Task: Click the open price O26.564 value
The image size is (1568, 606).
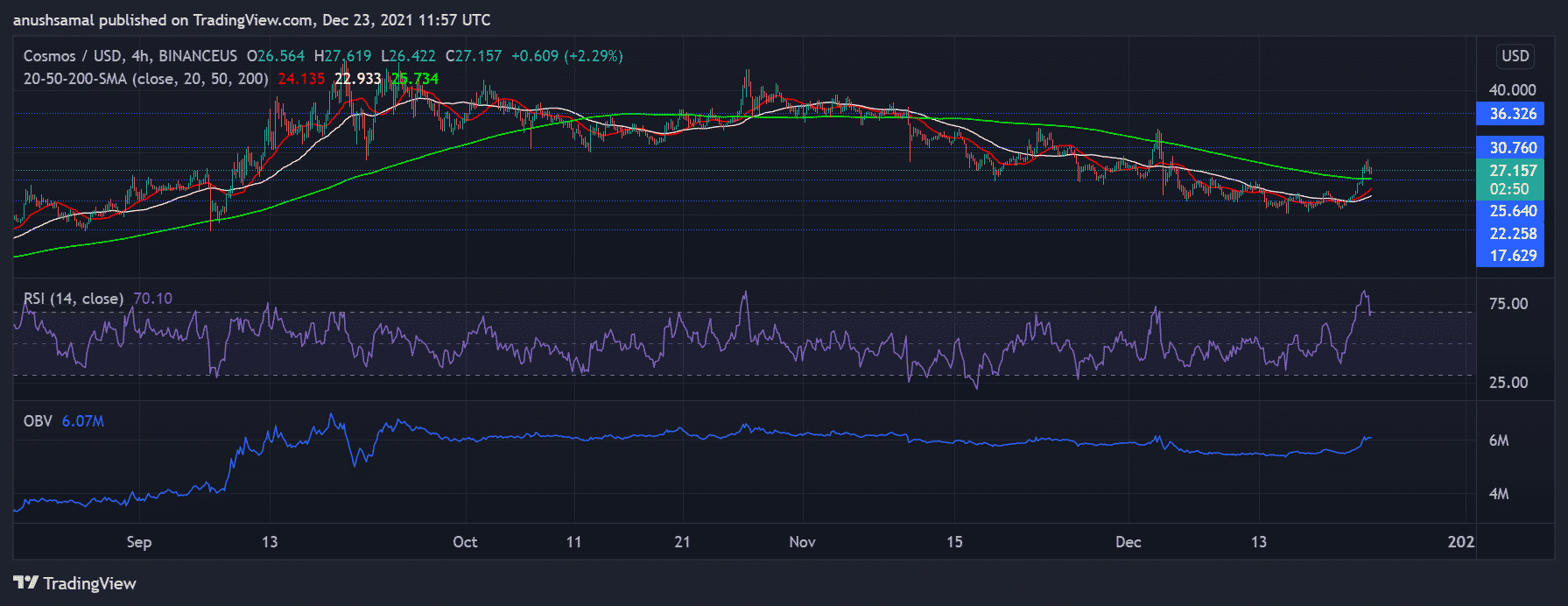Action: pos(276,56)
